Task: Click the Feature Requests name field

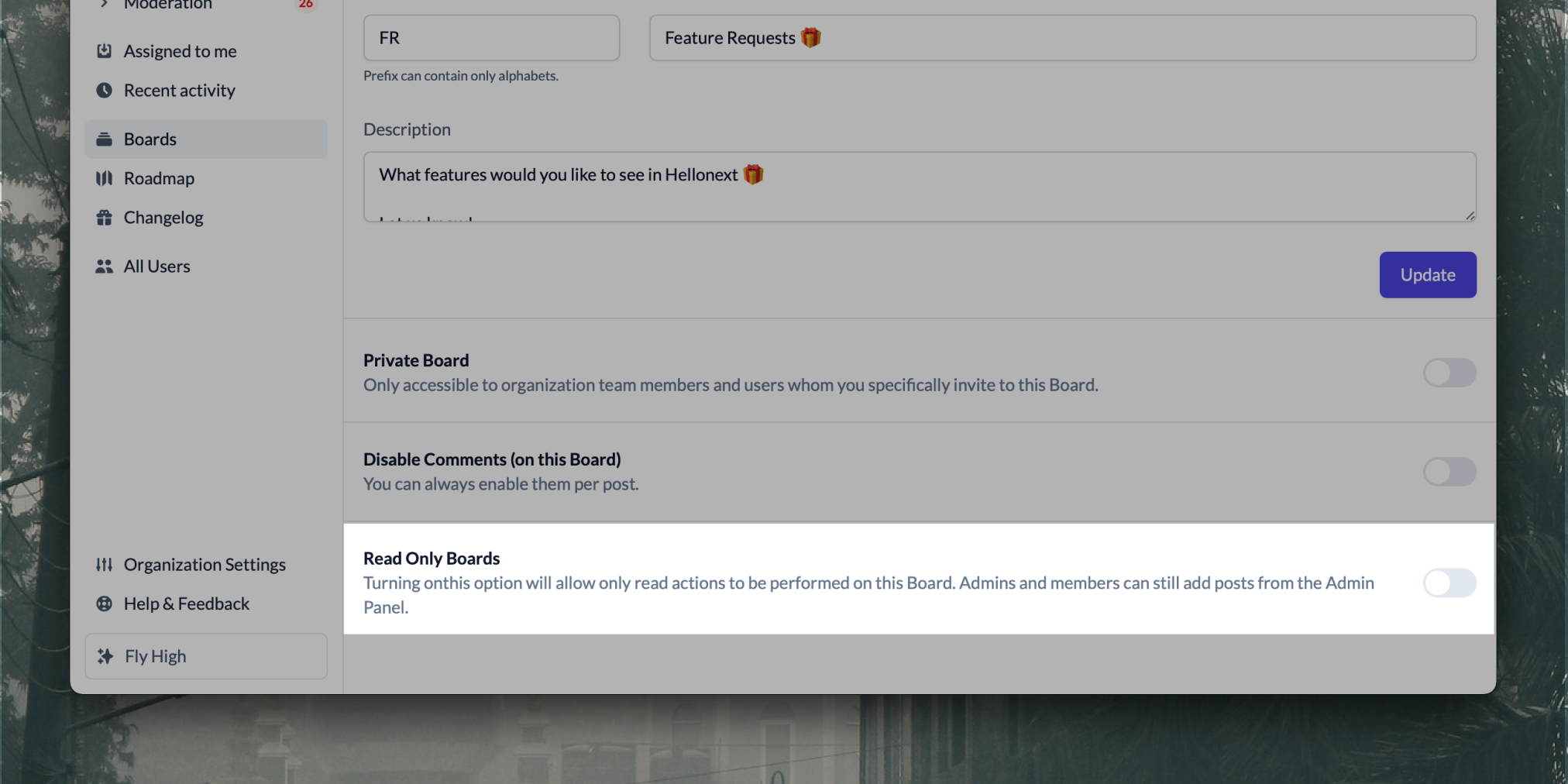Action: 1063,38
